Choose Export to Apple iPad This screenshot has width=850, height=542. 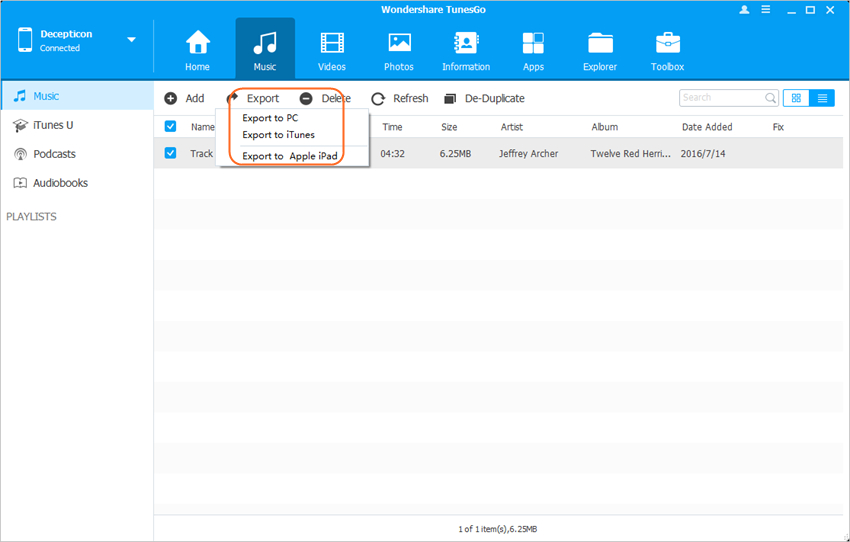click(x=290, y=156)
